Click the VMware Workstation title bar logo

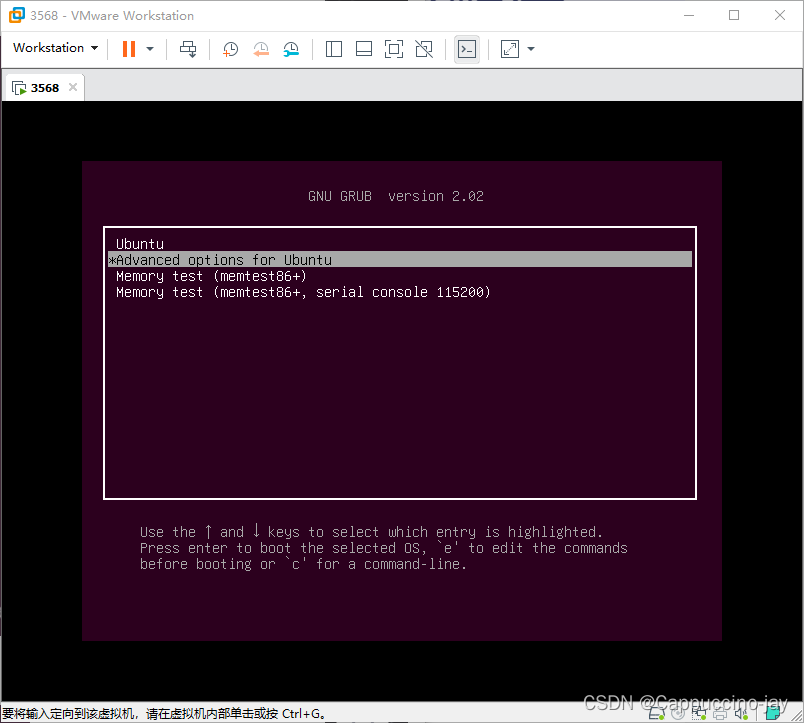16,15
